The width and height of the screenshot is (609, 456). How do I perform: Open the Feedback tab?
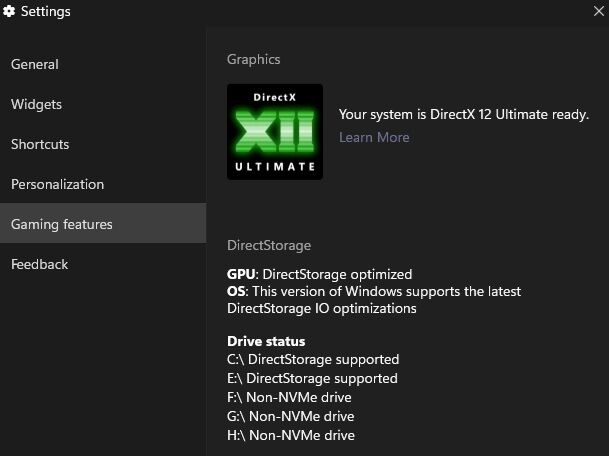coord(40,264)
